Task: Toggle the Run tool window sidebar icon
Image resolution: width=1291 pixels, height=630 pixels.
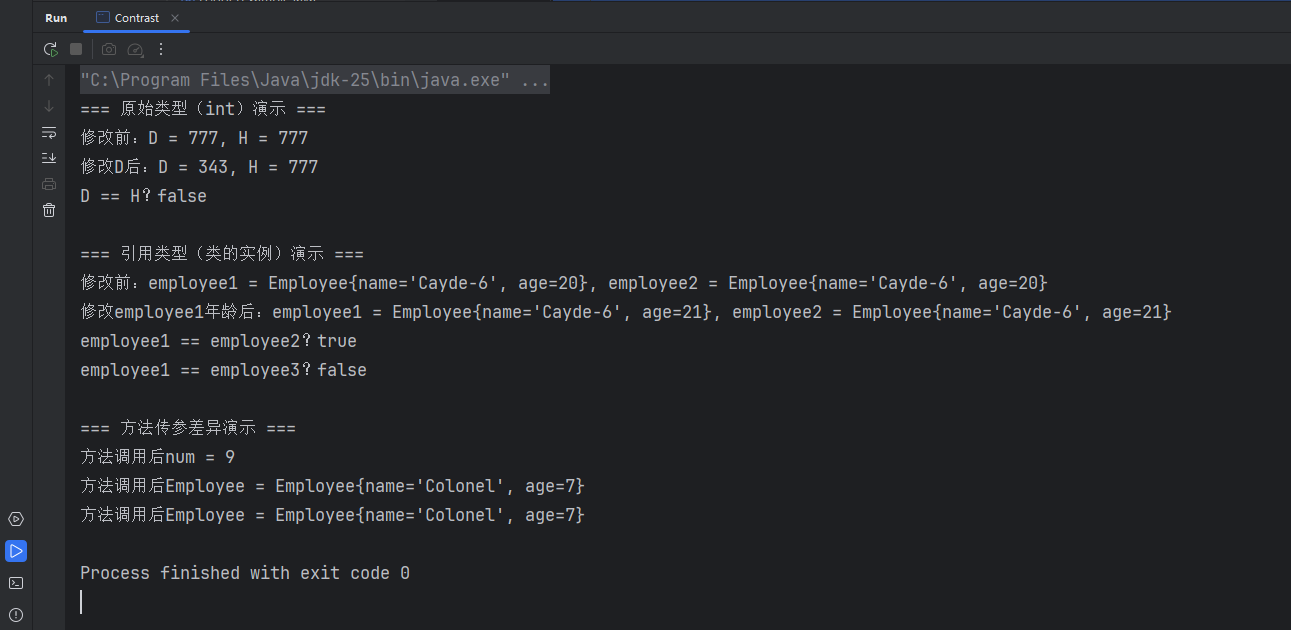Action: [16, 551]
